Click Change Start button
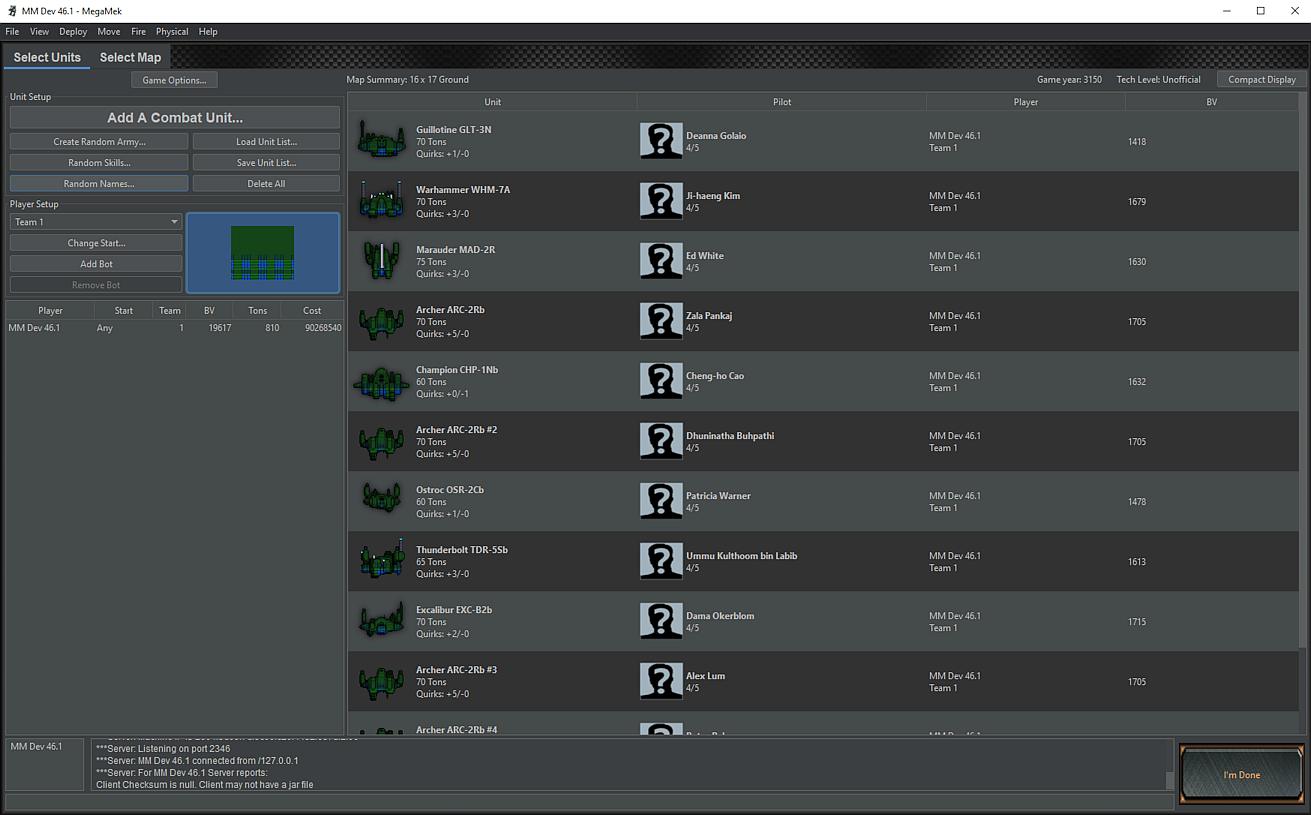Image resolution: width=1311 pixels, height=815 pixels. pos(96,243)
